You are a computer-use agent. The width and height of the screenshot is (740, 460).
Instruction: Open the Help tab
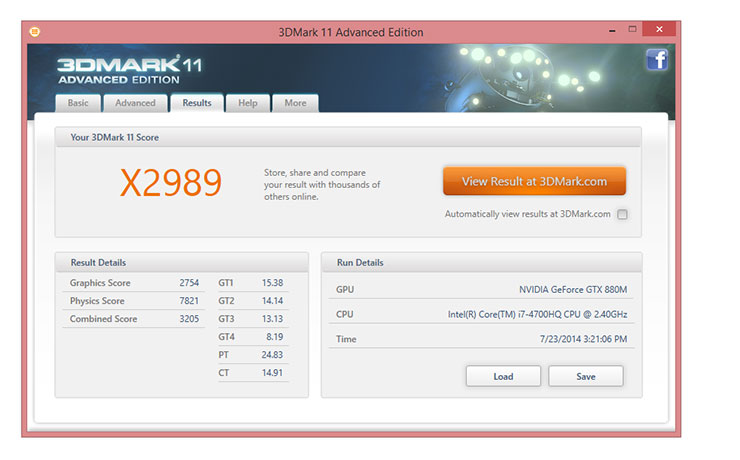click(248, 103)
